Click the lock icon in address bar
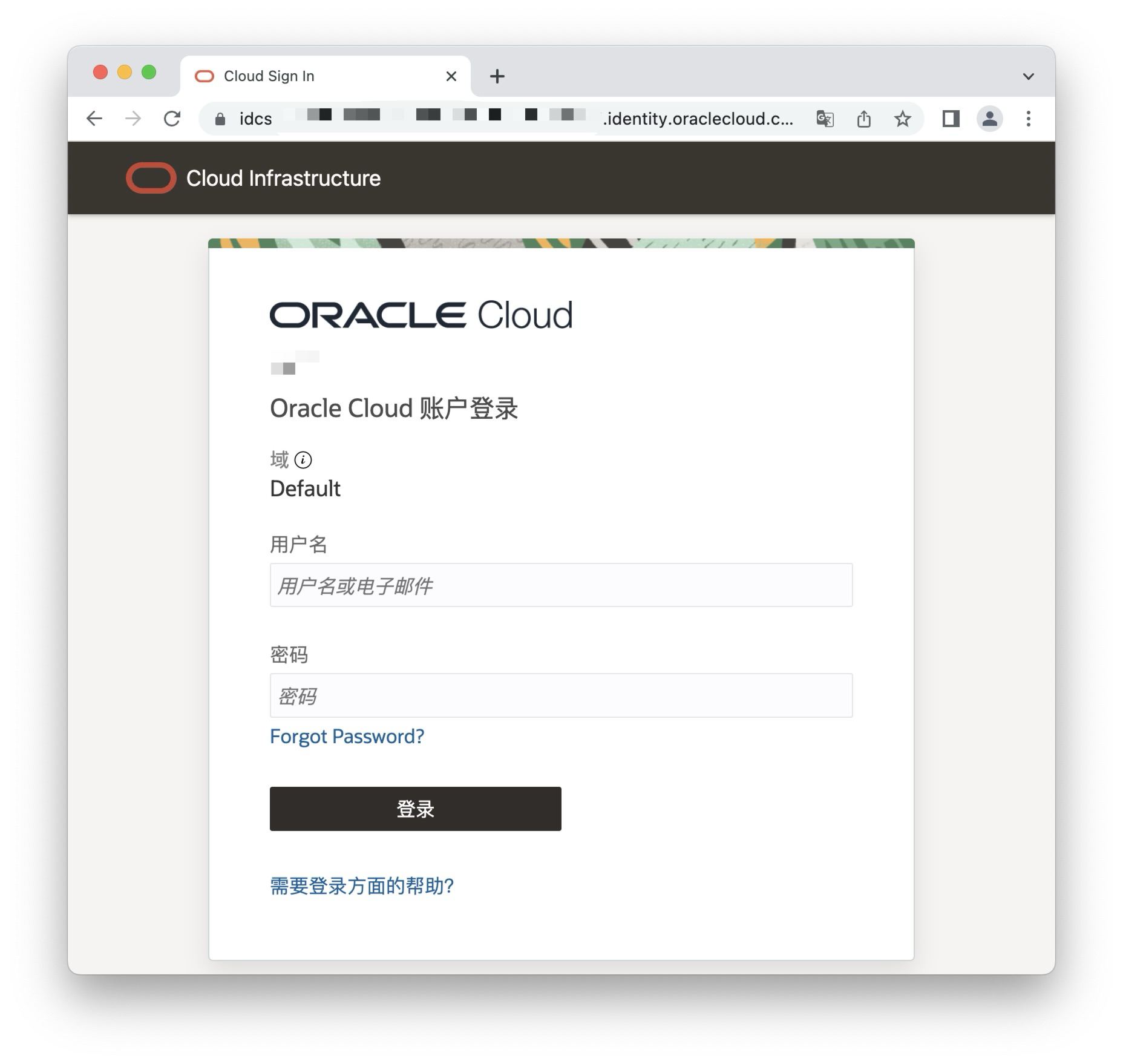The image size is (1123, 1064). click(x=220, y=119)
